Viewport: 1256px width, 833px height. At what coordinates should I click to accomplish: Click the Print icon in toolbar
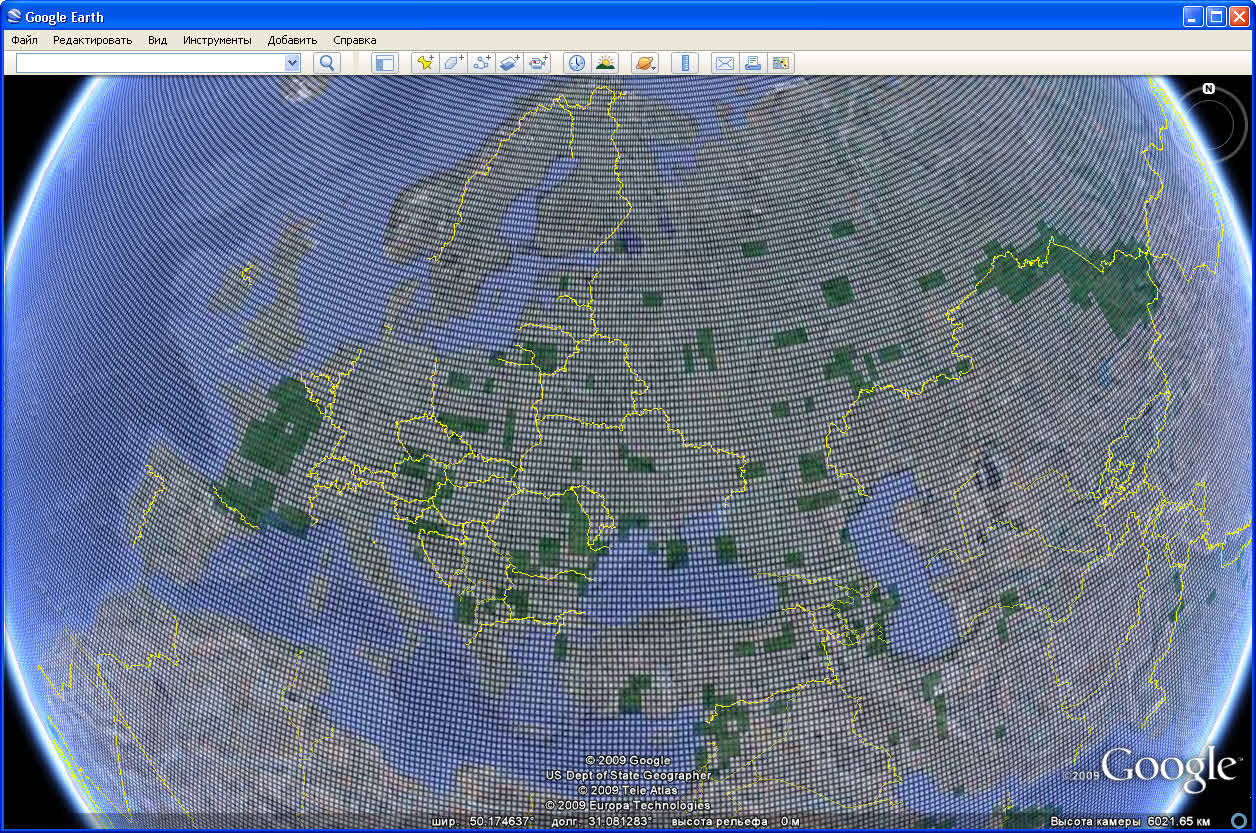tap(752, 63)
